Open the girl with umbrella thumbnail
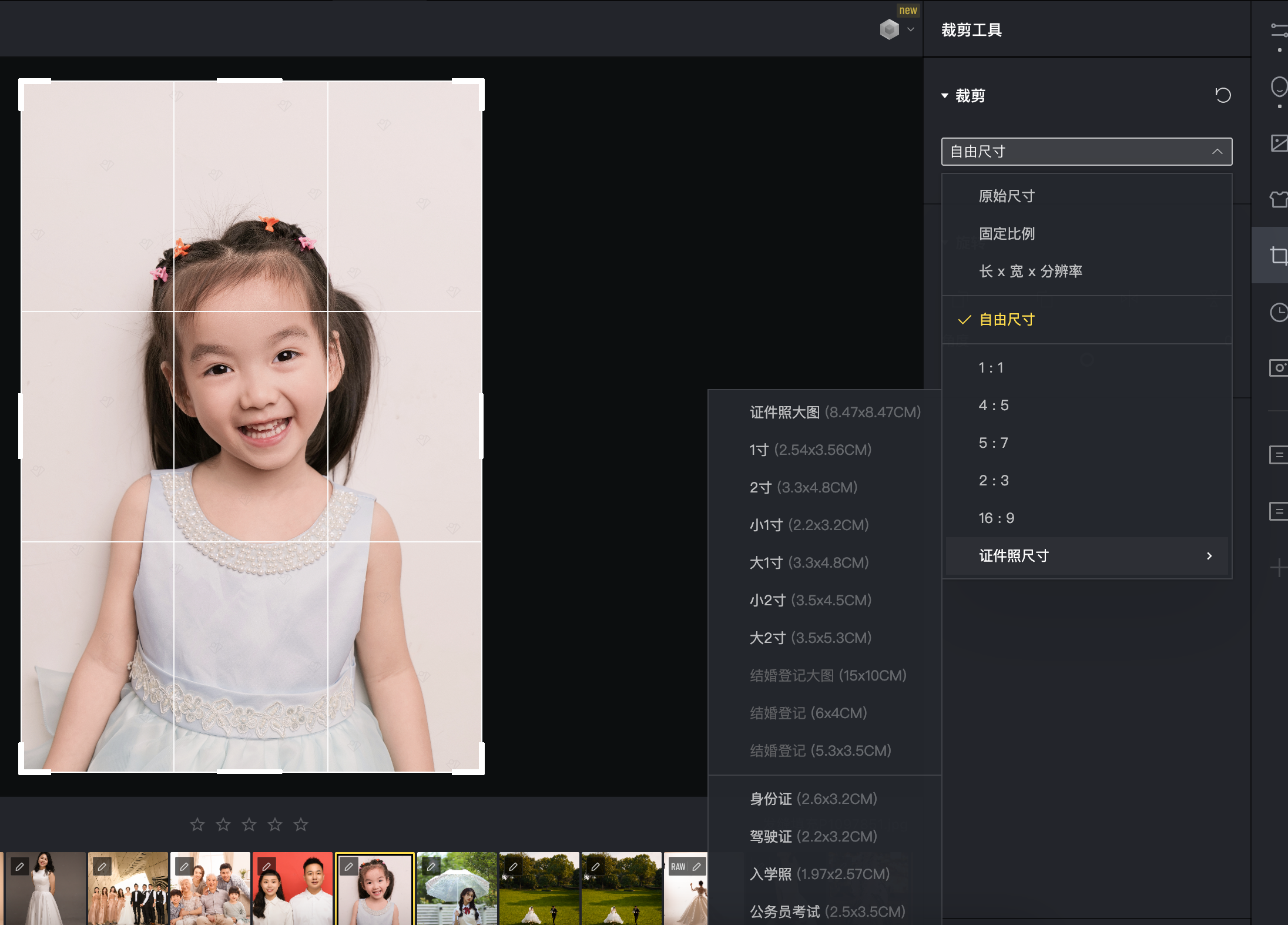Viewport: 1288px width, 925px height. [x=457, y=889]
